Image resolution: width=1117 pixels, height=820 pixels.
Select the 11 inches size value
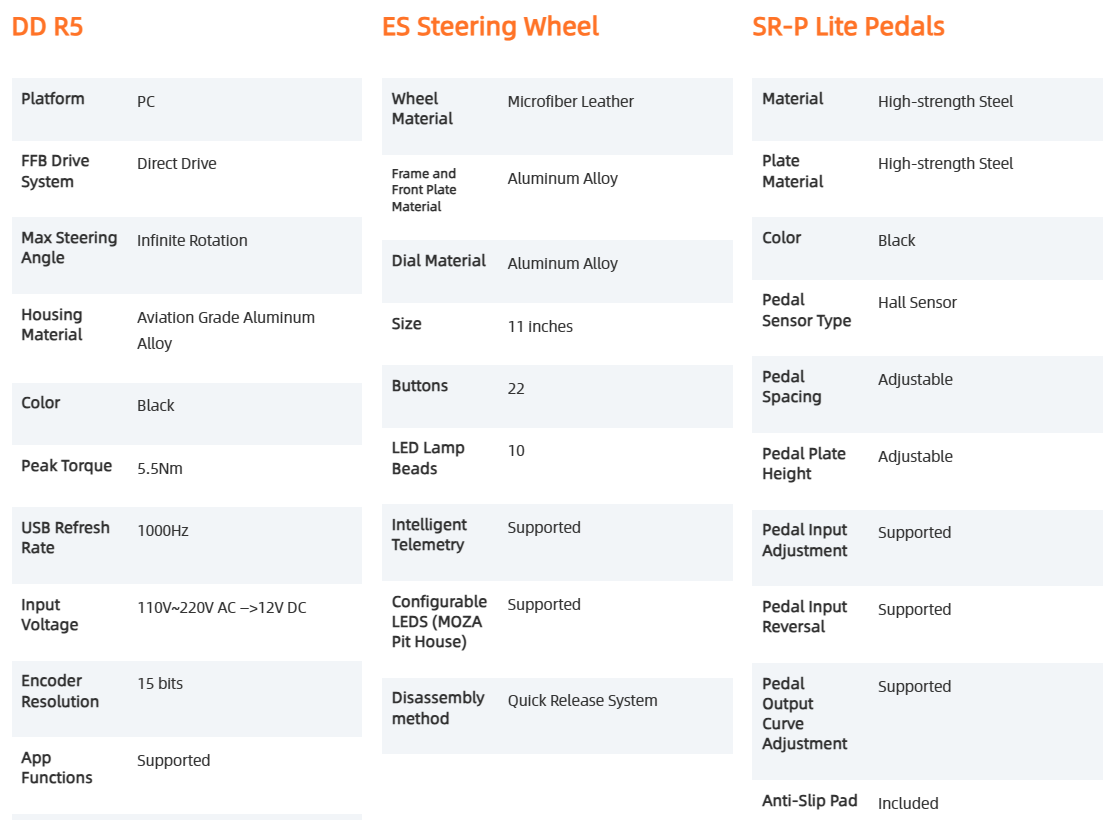coord(540,326)
